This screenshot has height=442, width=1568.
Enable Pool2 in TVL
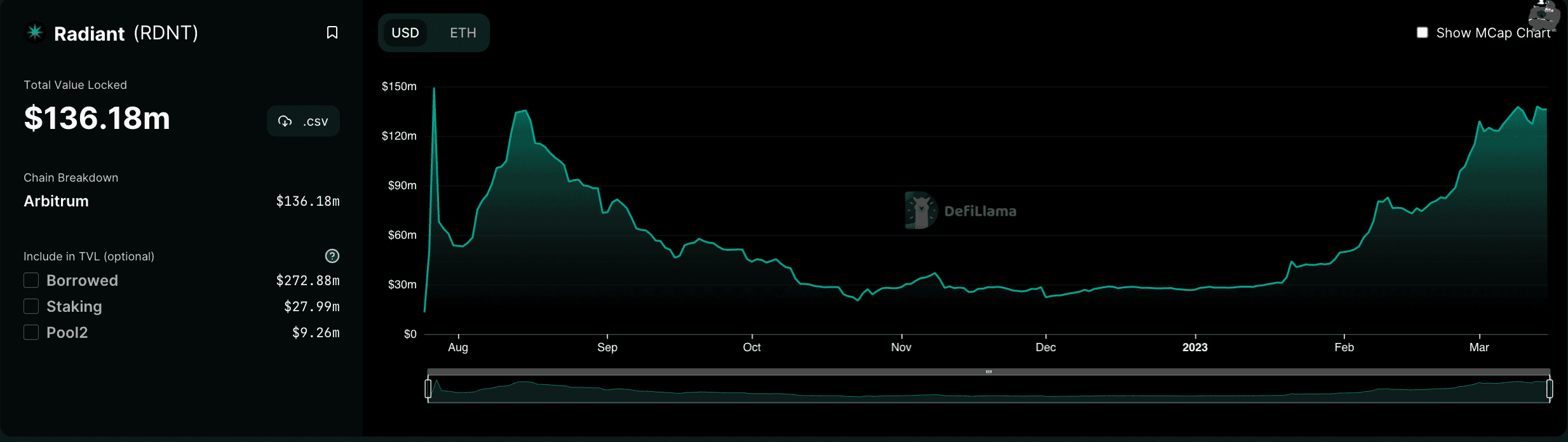tap(31, 332)
